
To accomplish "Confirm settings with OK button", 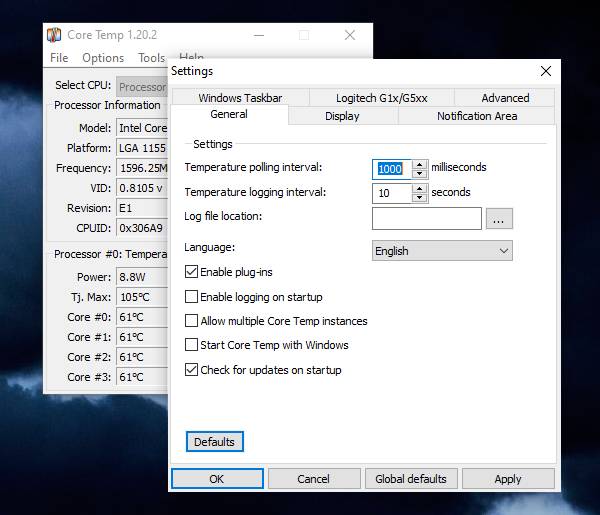I will 217,479.
